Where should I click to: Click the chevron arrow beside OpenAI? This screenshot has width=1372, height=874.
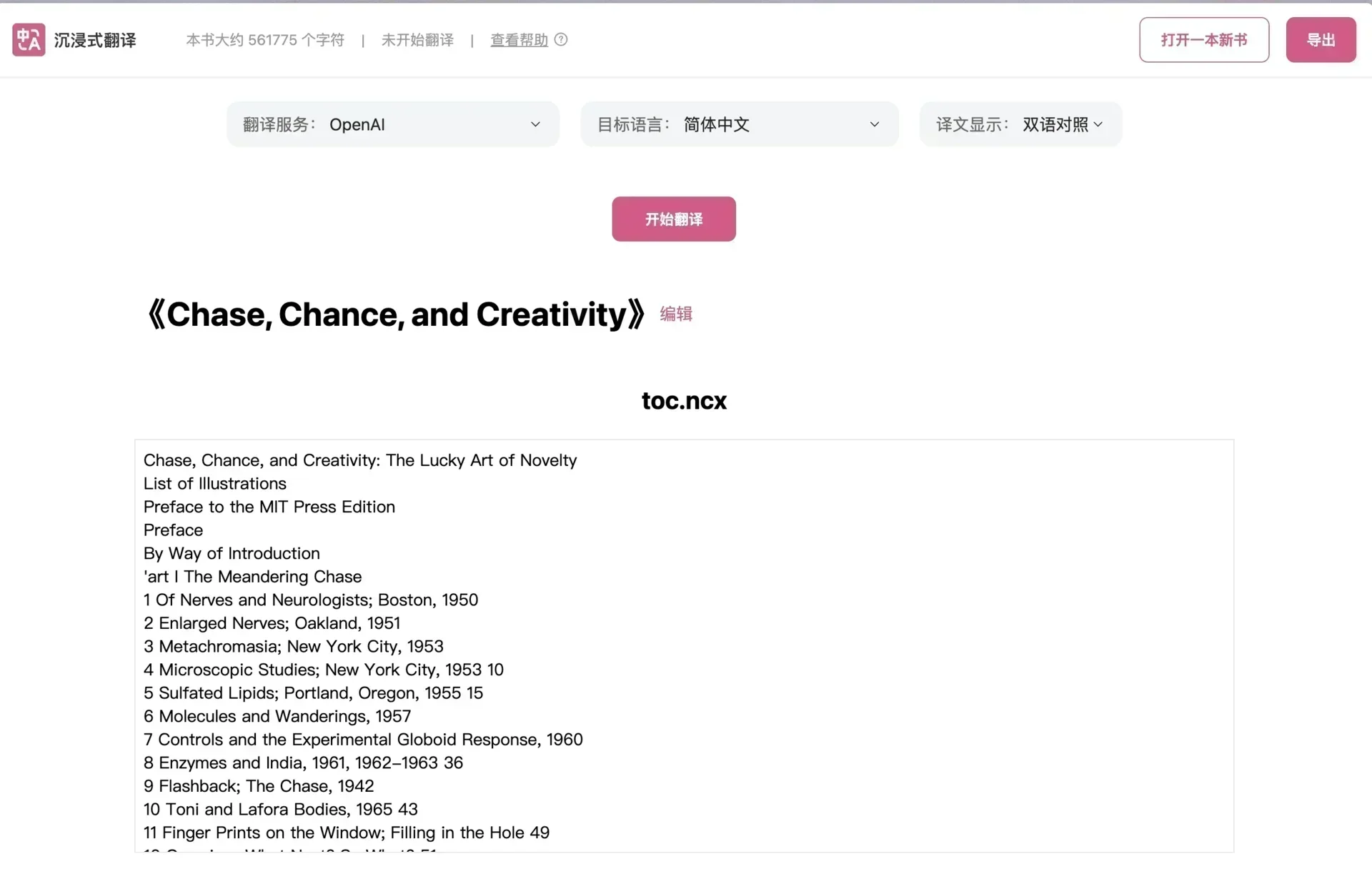pyautogui.click(x=535, y=124)
